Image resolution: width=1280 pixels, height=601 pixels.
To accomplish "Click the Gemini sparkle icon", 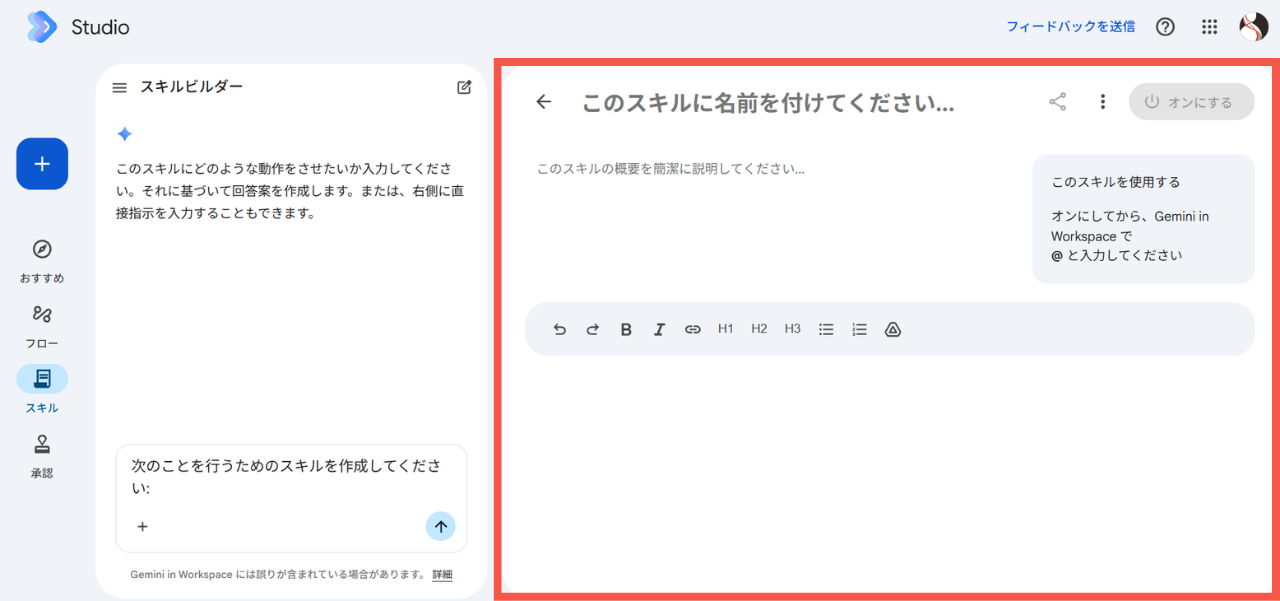I will pyautogui.click(x=124, y=134).
